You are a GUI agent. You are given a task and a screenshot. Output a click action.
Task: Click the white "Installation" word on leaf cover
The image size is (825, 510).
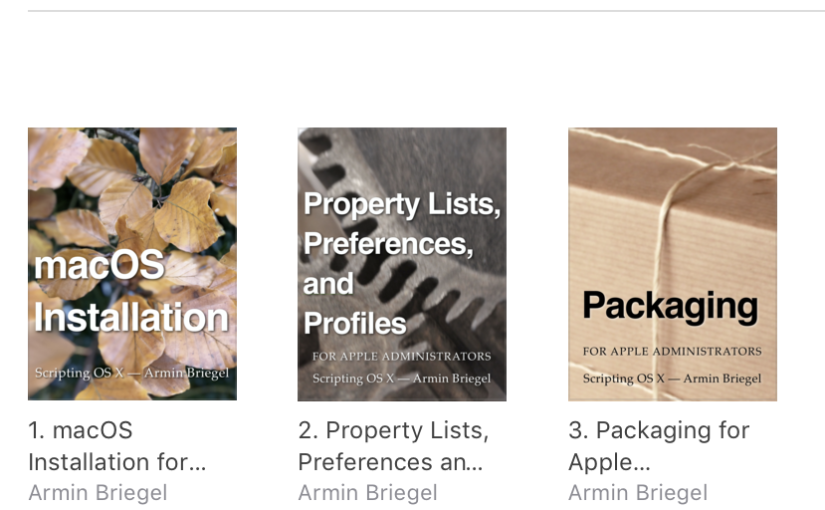coord(132,317)
